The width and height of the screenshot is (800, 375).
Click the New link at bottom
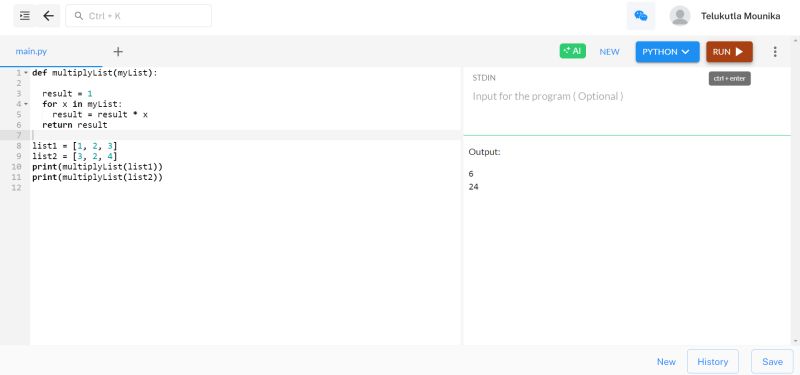coord(666,362)
